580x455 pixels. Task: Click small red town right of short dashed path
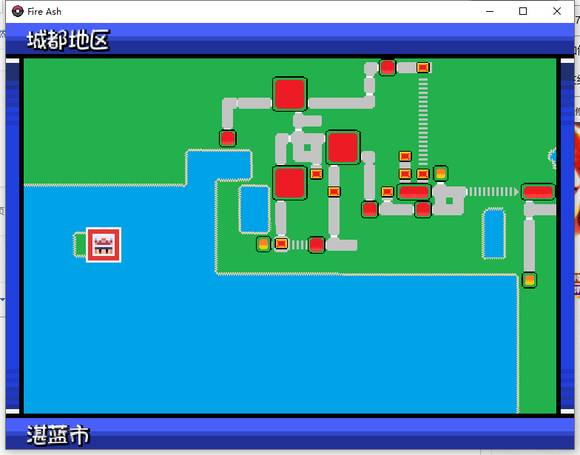pyautogui.click(x=316, y=245)
